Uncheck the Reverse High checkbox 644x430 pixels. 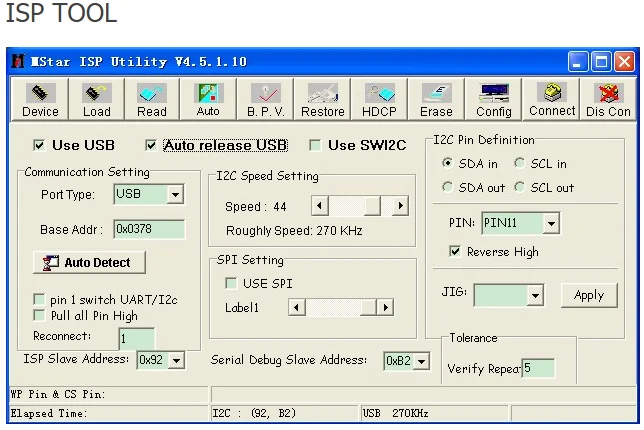coord(455,251)
